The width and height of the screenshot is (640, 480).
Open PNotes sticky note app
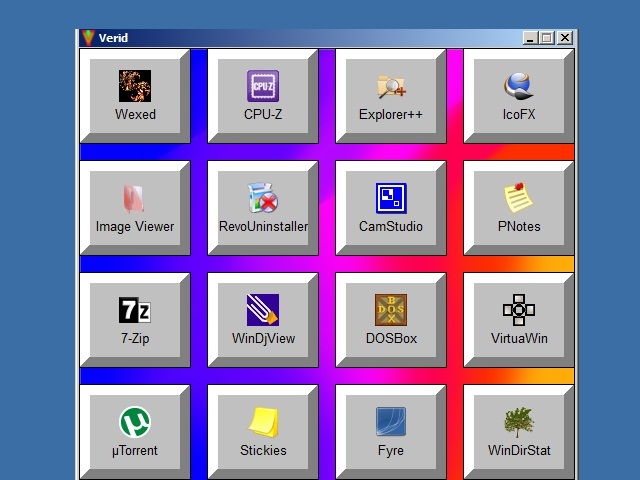point(519,208)
